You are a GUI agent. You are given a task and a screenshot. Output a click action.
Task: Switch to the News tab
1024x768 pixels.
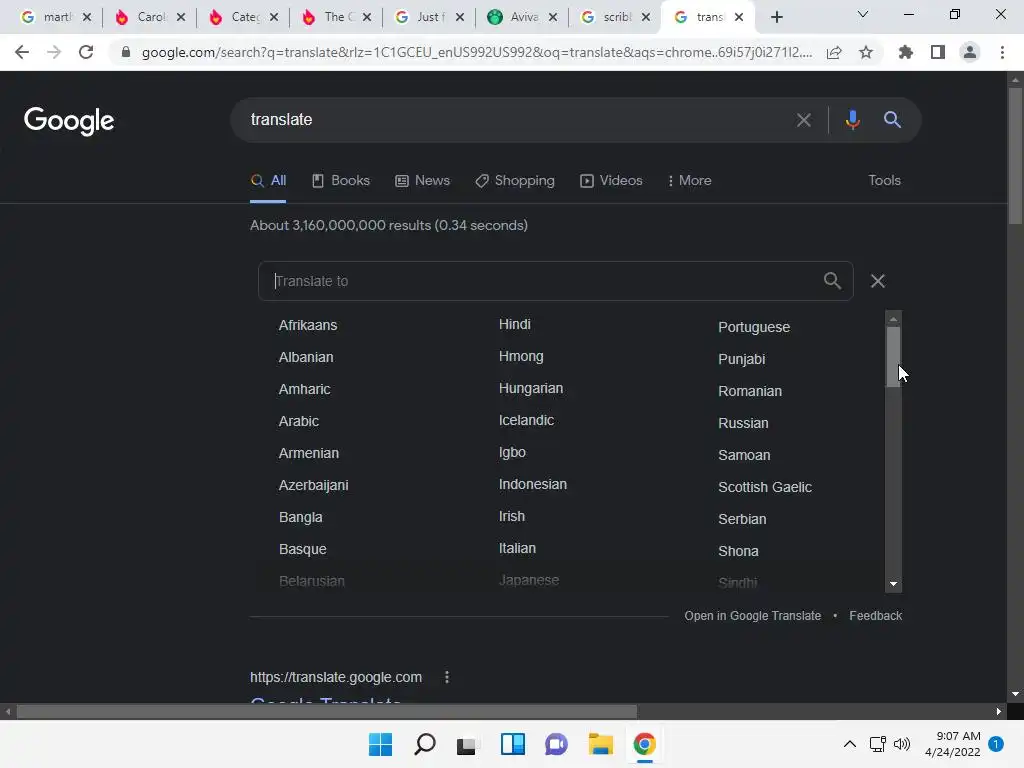pyautogui.click(x=423, y=181)
